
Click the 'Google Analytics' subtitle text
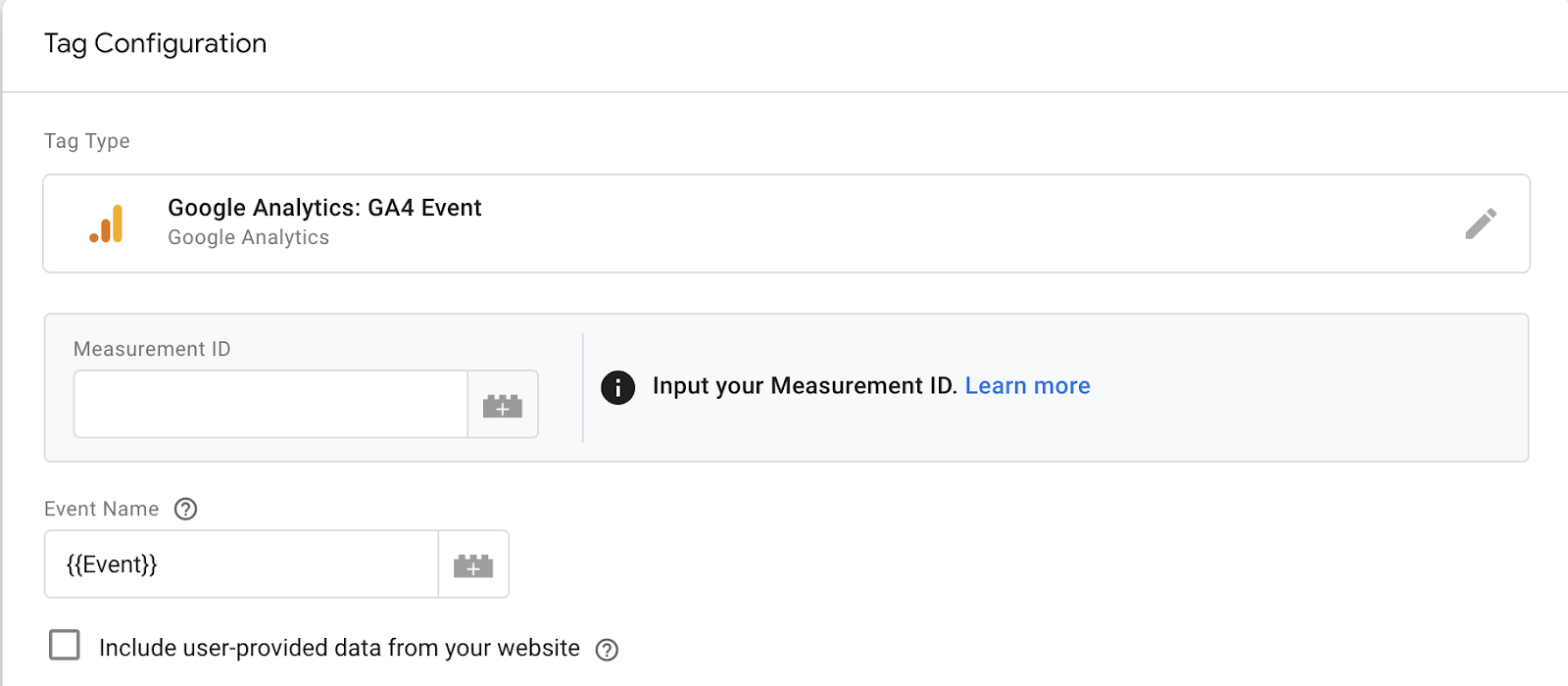pyautogui.click(x=248, y=237)
